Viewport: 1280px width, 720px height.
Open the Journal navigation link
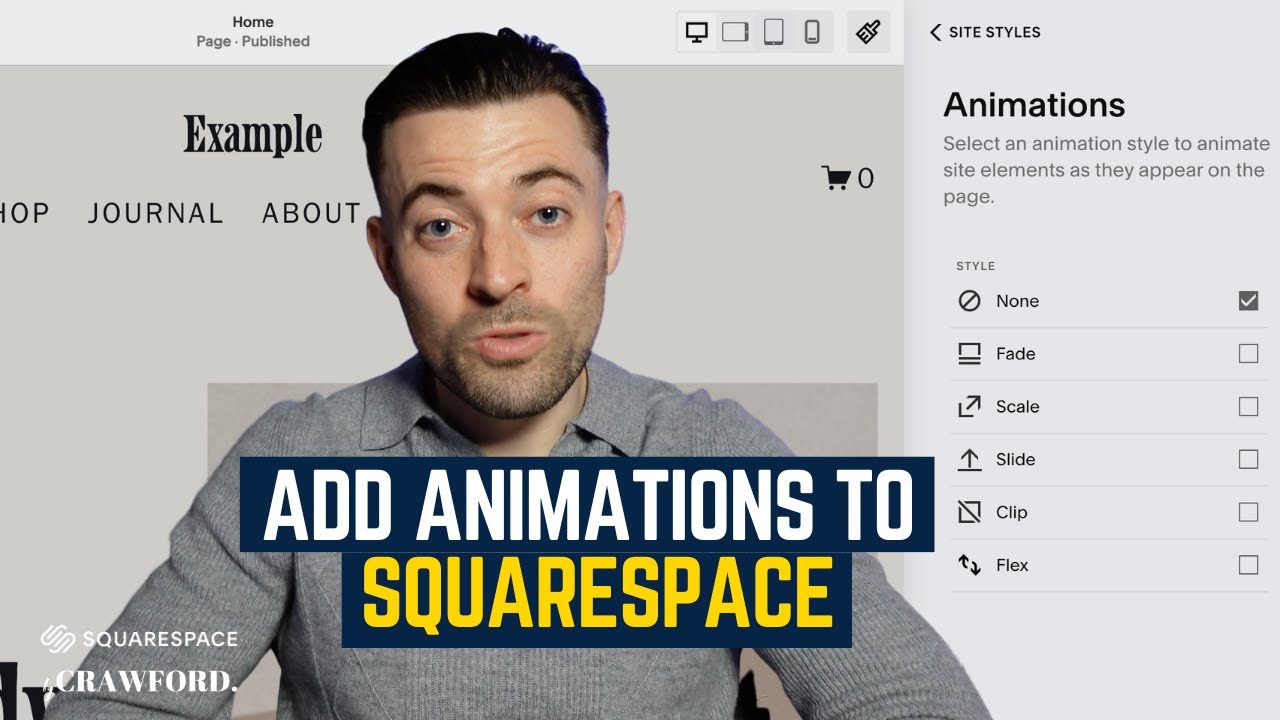[x=155, y=213]
